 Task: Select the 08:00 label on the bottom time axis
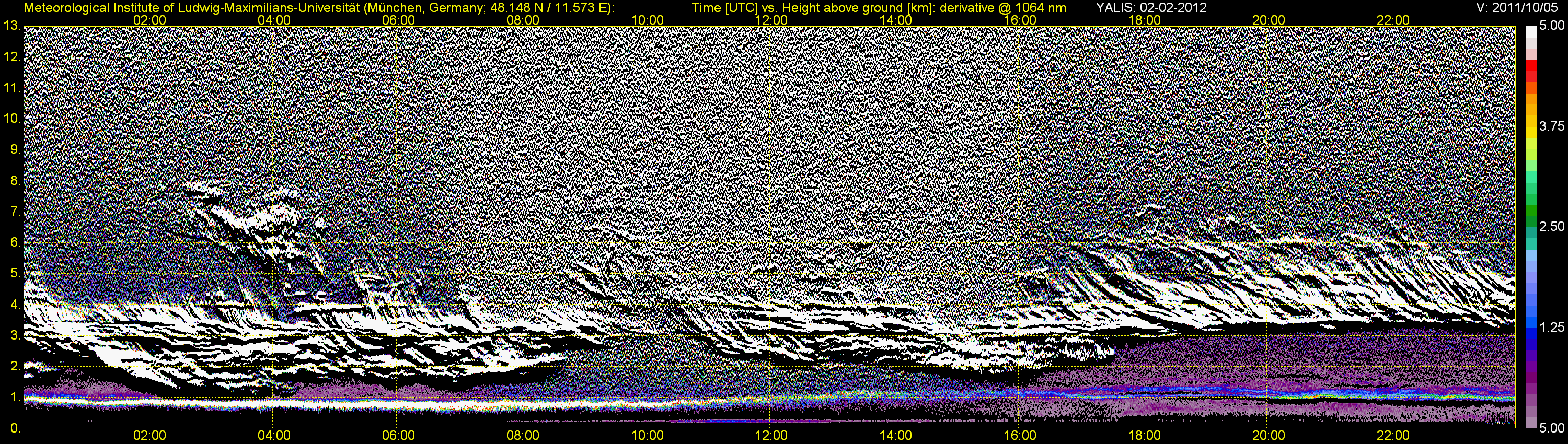point(523,436)
